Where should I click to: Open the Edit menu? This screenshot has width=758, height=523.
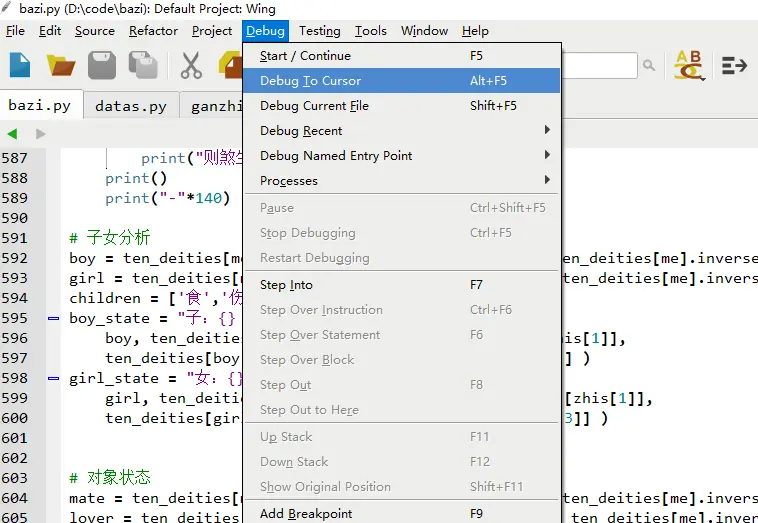point(50,31)
